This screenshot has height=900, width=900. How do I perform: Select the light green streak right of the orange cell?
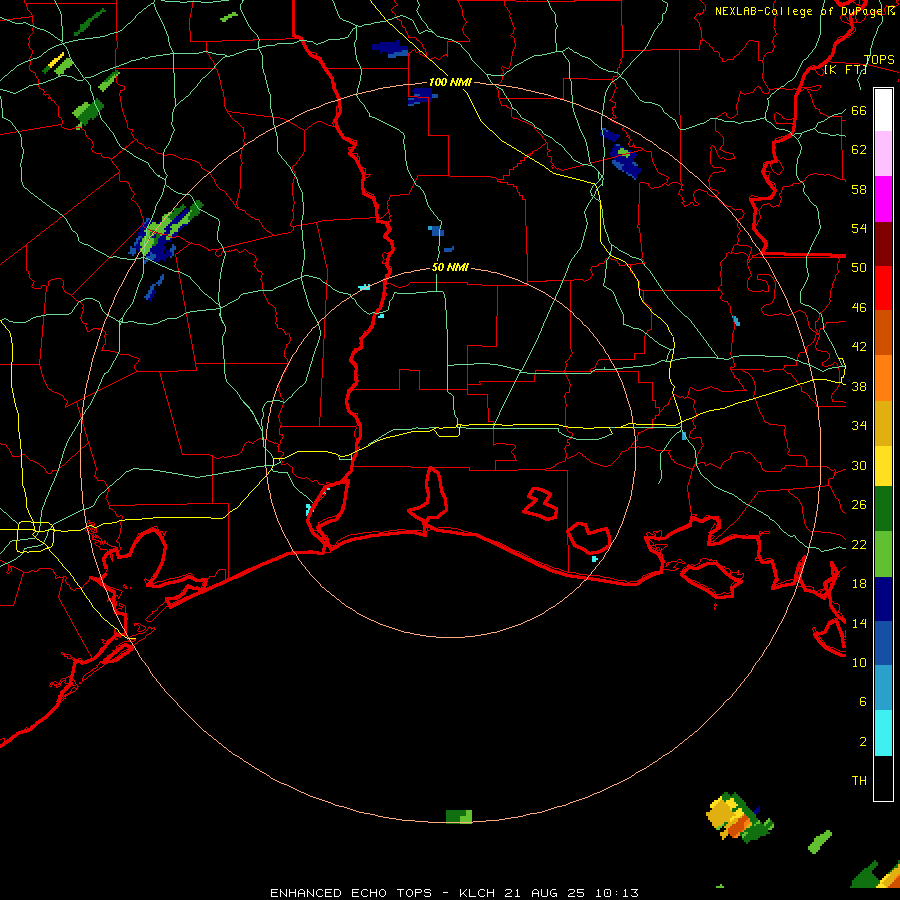coord(820,841)
